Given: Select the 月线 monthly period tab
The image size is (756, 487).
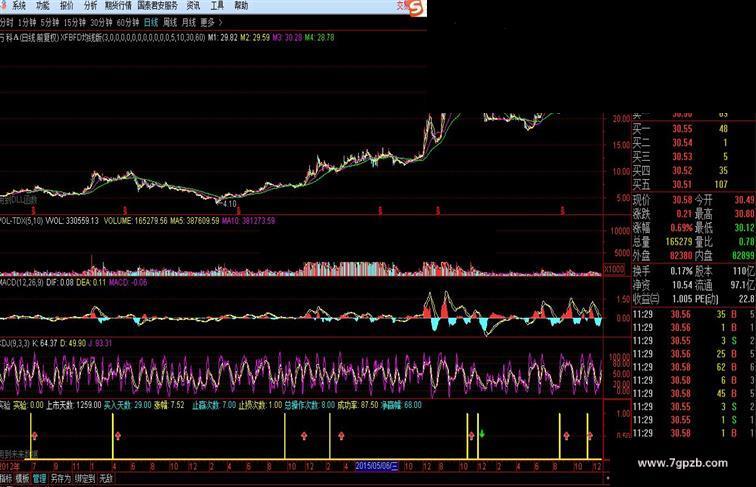Looking at the screenshot, I should pyautogui.click(x=189, y=22).
